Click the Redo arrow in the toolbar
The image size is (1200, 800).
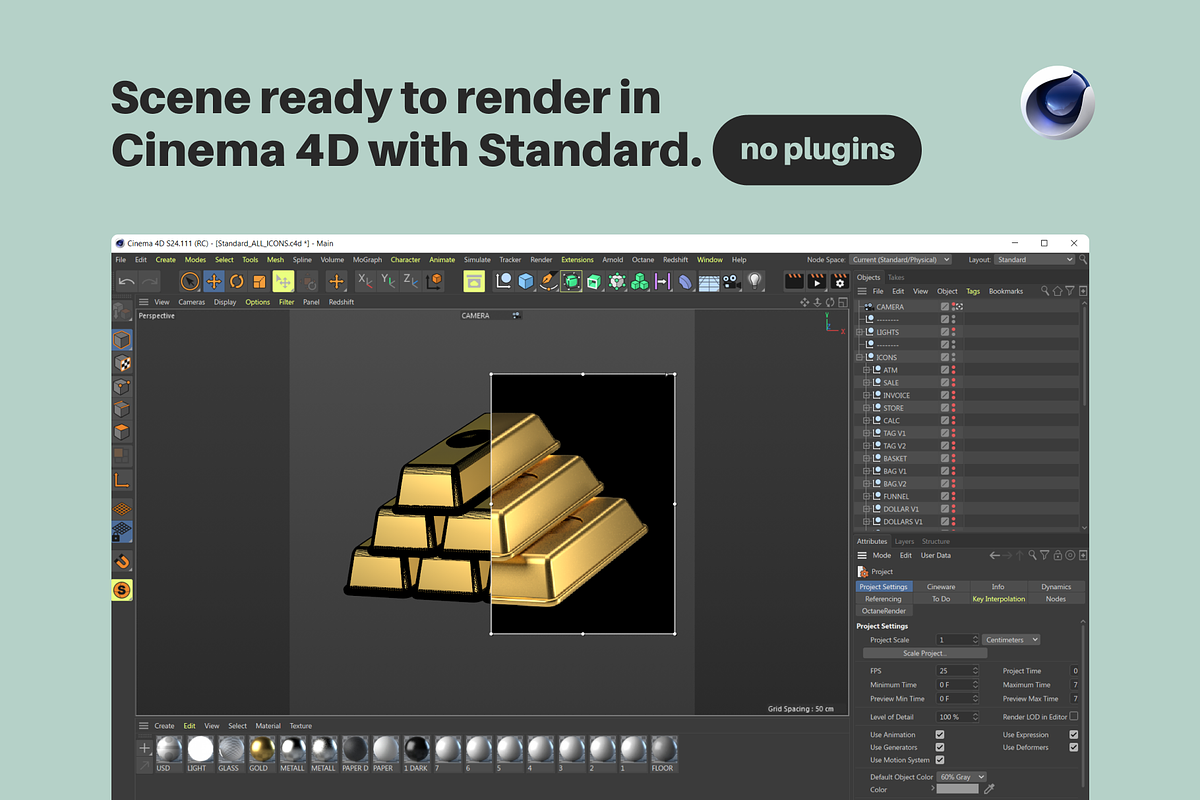149,282
